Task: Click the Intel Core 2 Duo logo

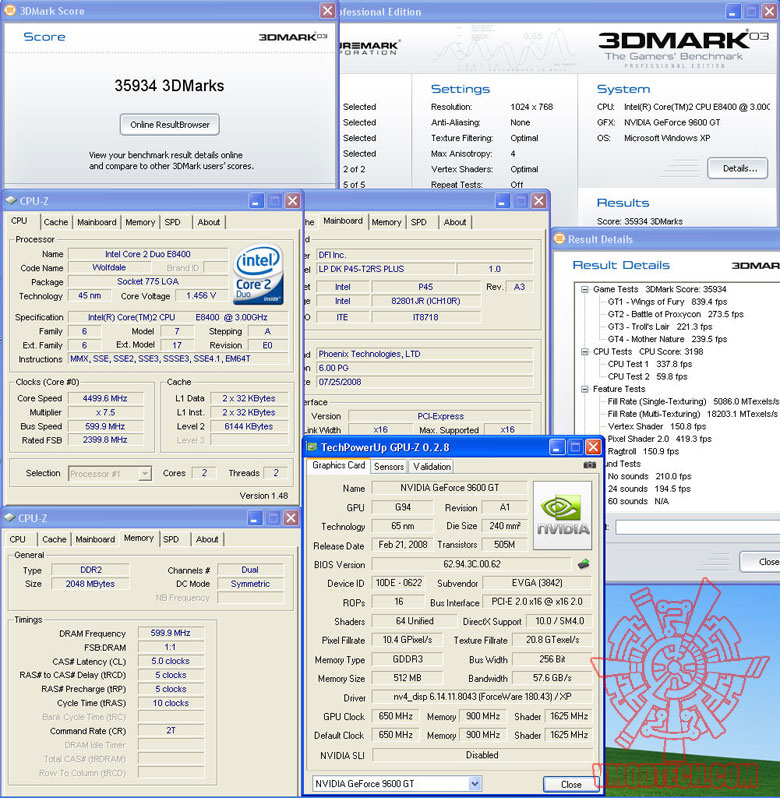Action: [258, 275]
